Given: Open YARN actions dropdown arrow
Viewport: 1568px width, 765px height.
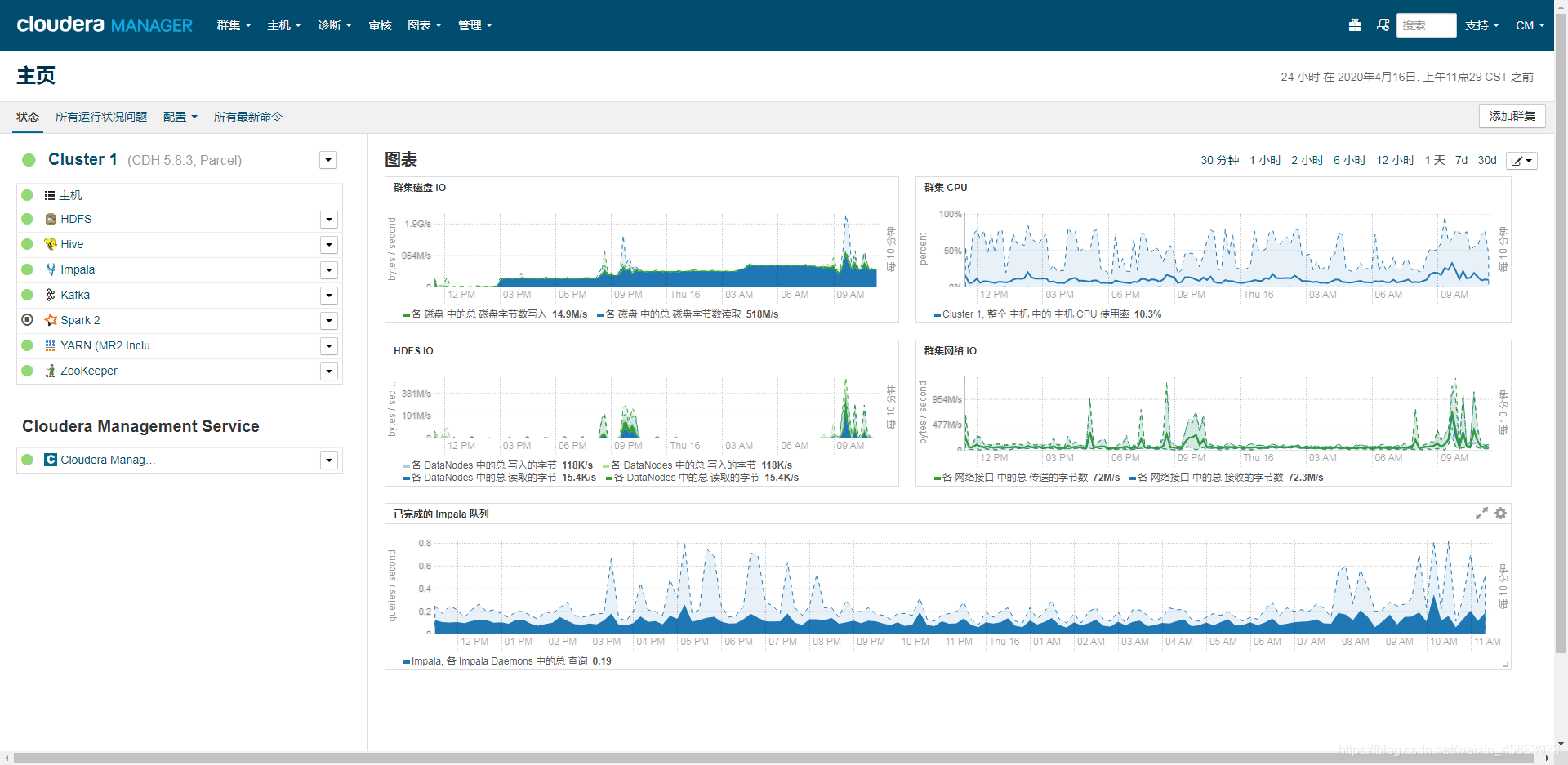Looking at the screenshot, I should (x=328, y=345).
